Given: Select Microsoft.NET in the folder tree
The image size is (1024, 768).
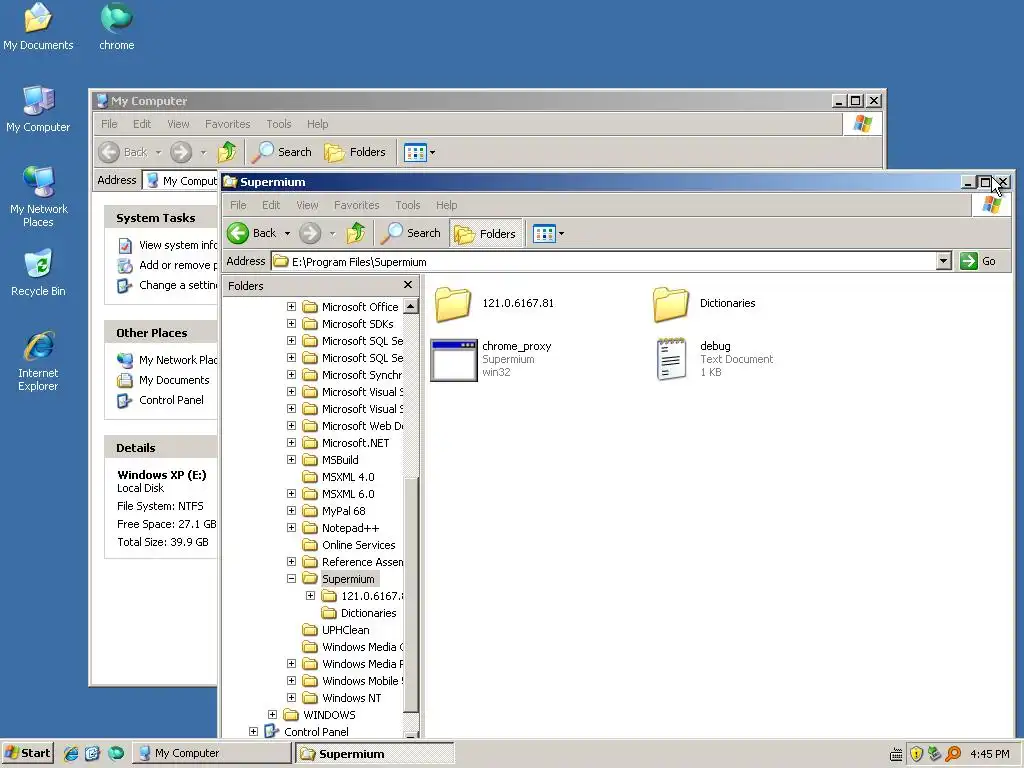Looking at the screenshot, I should point(355,443).
